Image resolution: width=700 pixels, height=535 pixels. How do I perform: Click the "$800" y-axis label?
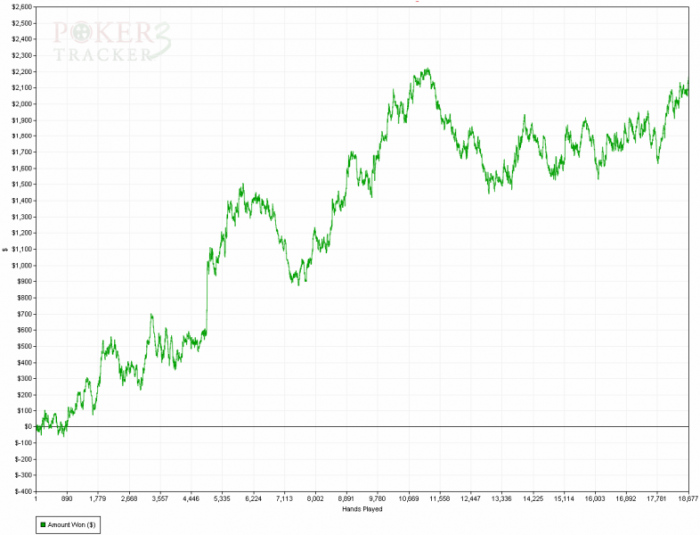(x=24, y=297)
